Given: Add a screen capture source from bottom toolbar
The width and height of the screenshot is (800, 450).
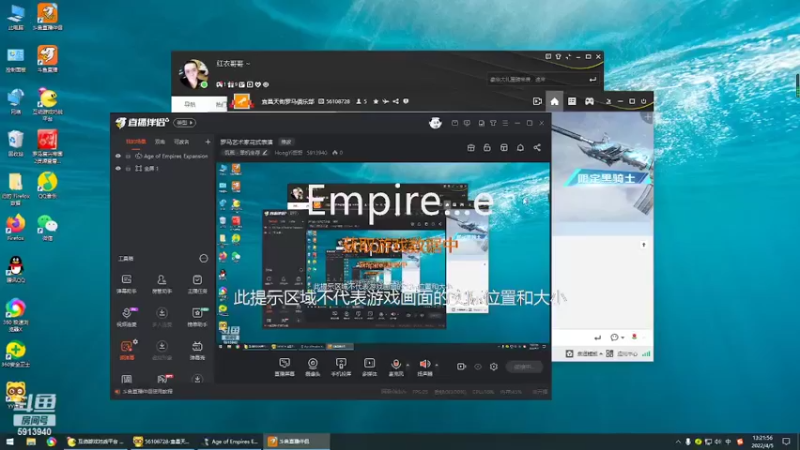Looking at the screenshot, I should tap(285, 363).
